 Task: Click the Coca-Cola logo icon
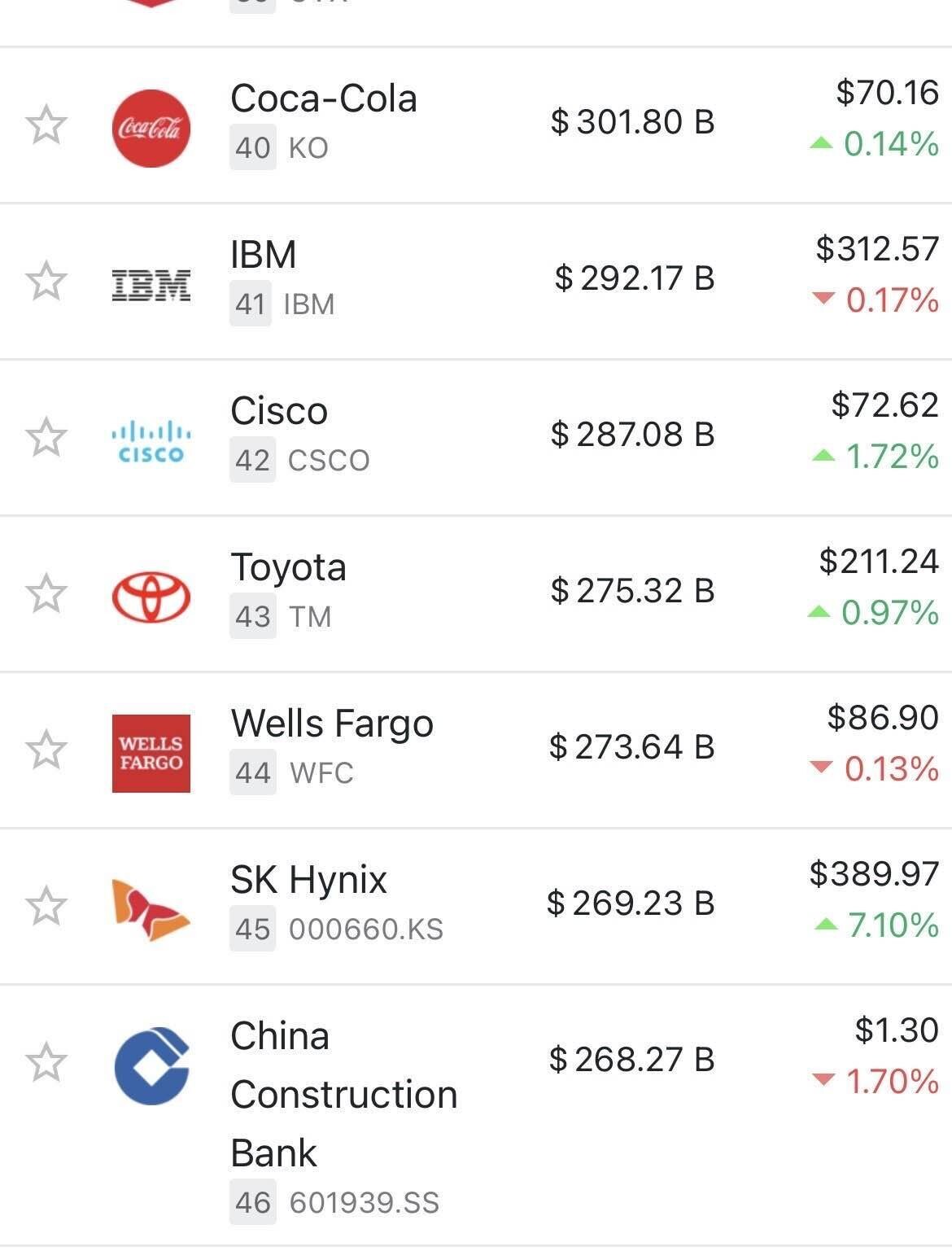151,128
